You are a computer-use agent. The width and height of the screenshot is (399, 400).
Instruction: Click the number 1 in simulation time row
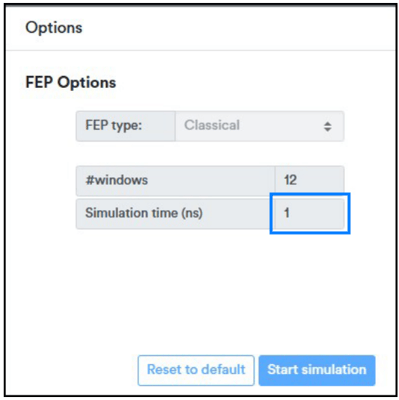tap(286, 213)
